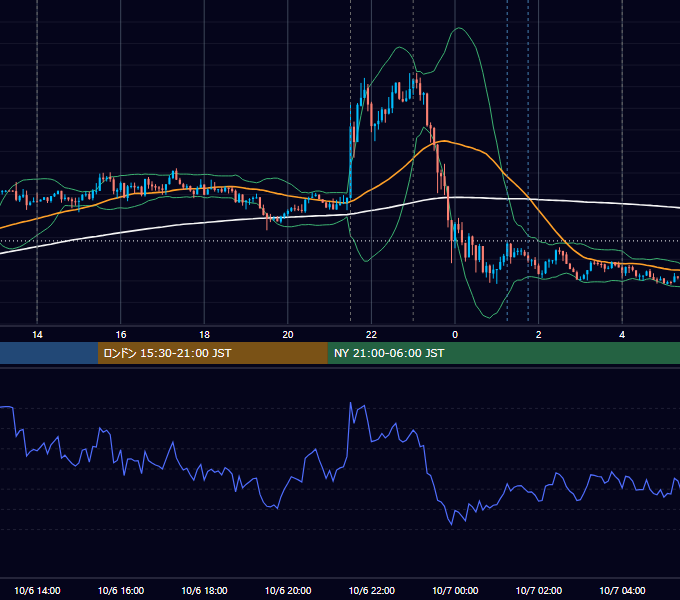This screenshot has width=680, height=600.
Task: Click the NY 21:00-06:00 JST session band
Action: pos(503,353)
